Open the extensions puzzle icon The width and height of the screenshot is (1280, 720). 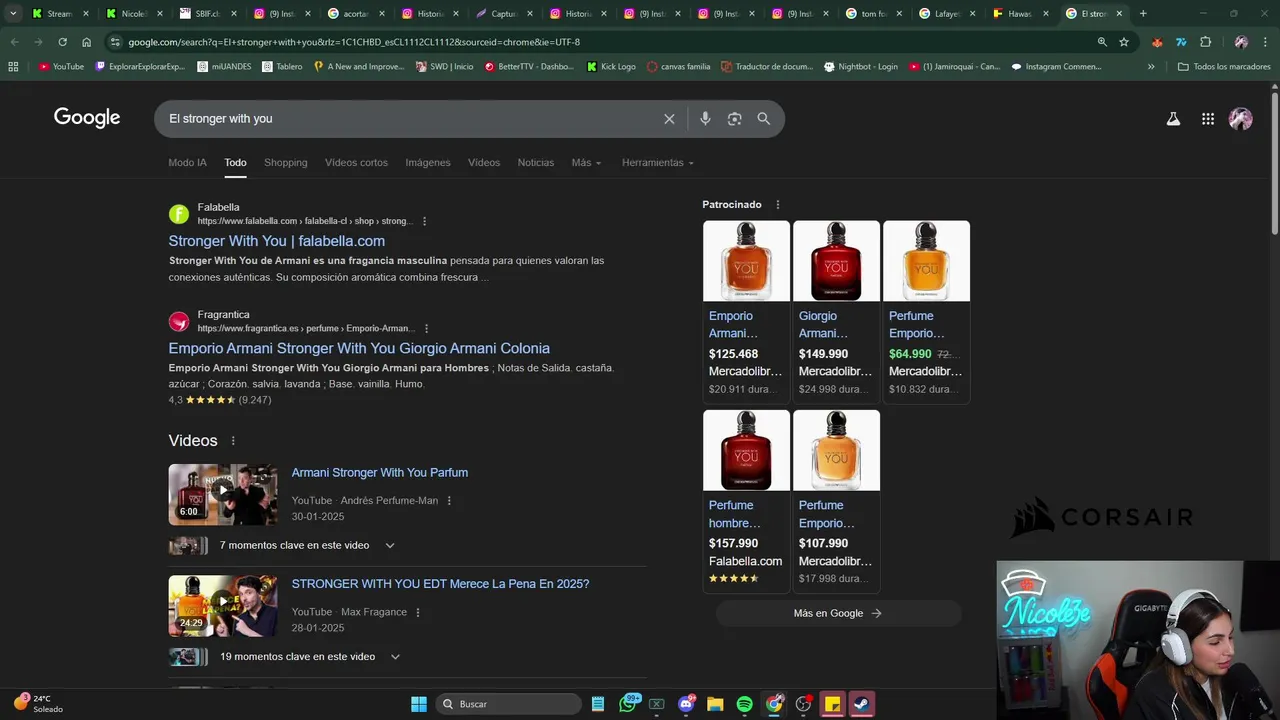(x=1205, y=42)
